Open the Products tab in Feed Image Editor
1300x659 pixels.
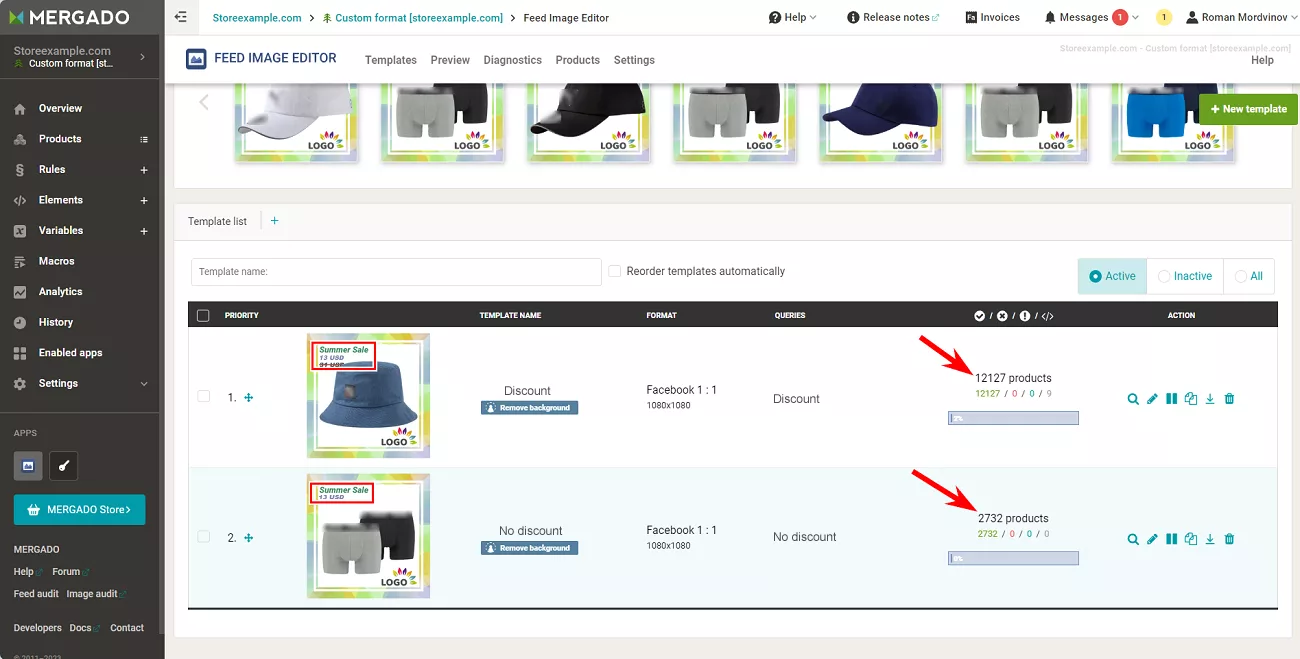[x=578, y=60]
